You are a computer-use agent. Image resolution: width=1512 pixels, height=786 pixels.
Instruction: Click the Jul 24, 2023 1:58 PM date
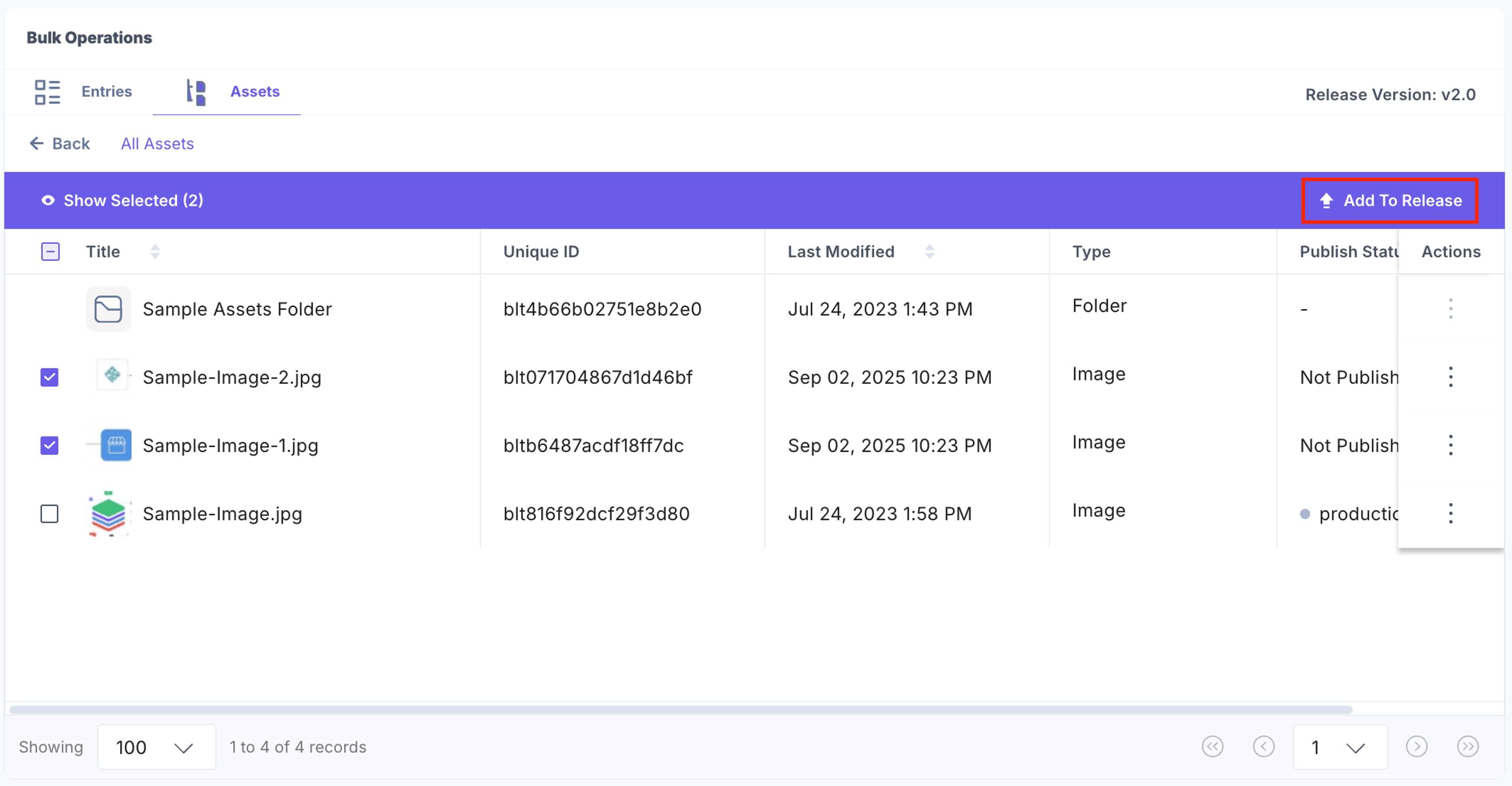tap(879, 514)
